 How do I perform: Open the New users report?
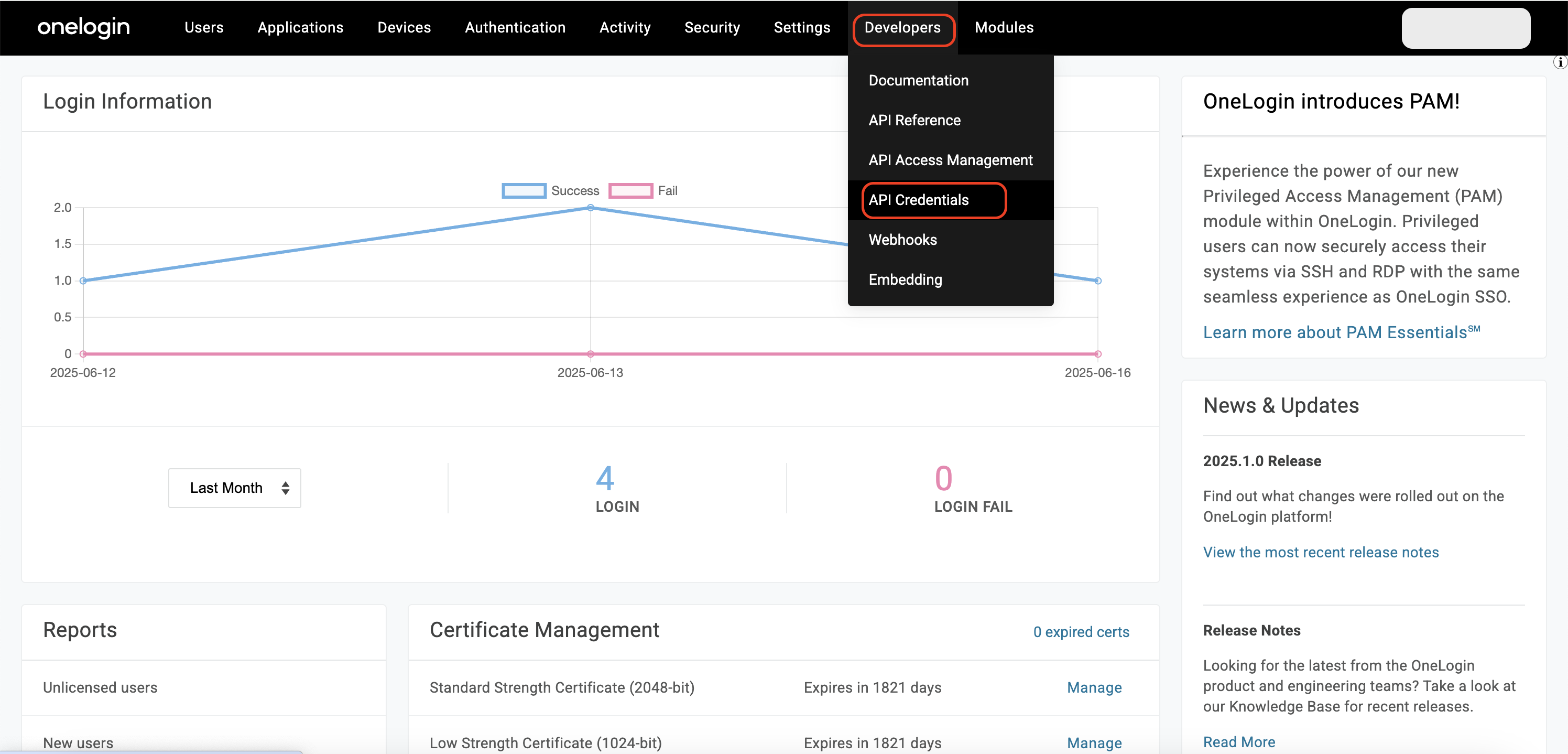78,743
